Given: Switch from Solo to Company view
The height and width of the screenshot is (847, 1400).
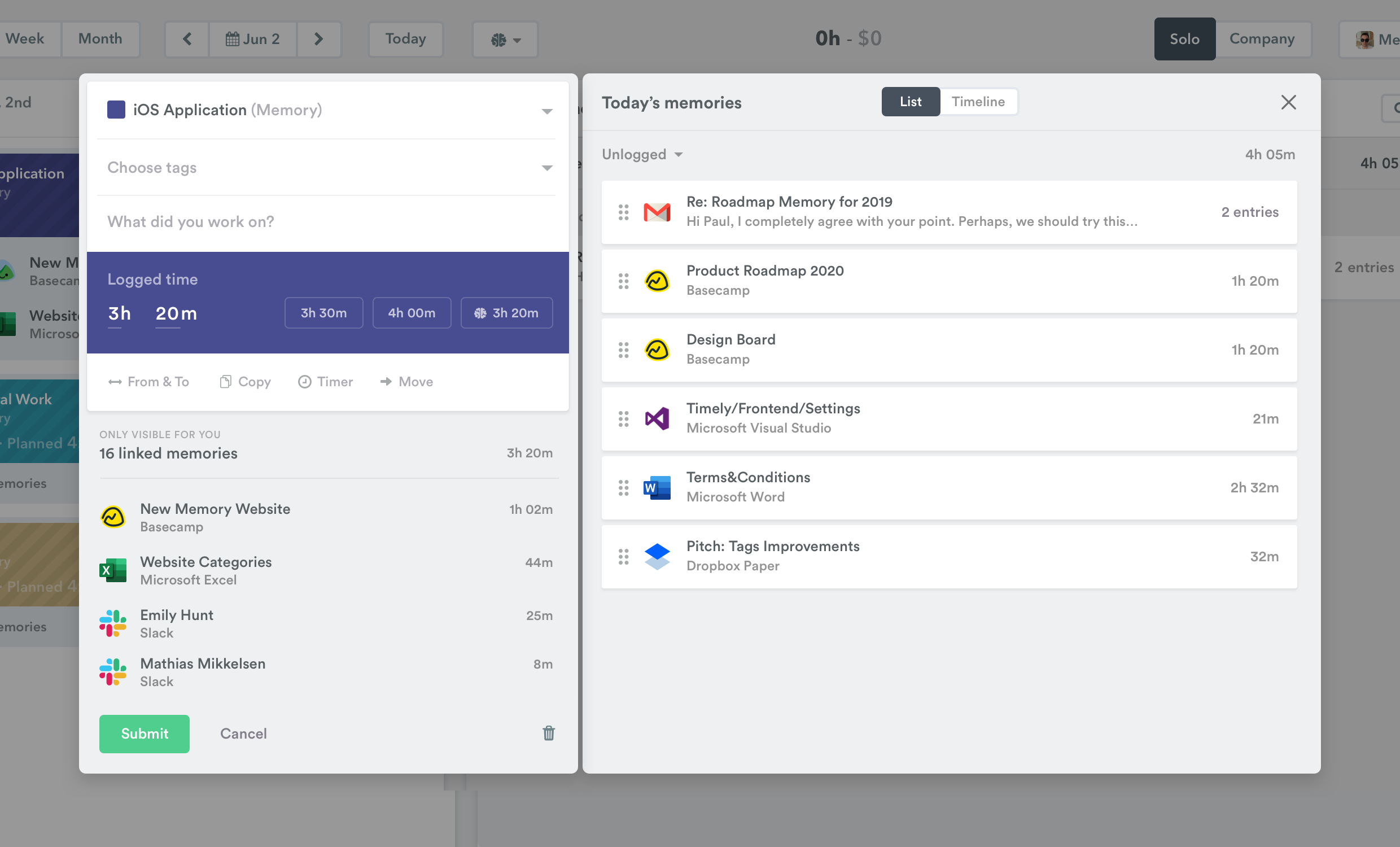Looking at the screenshot, I should click(x=1261, y=39).
